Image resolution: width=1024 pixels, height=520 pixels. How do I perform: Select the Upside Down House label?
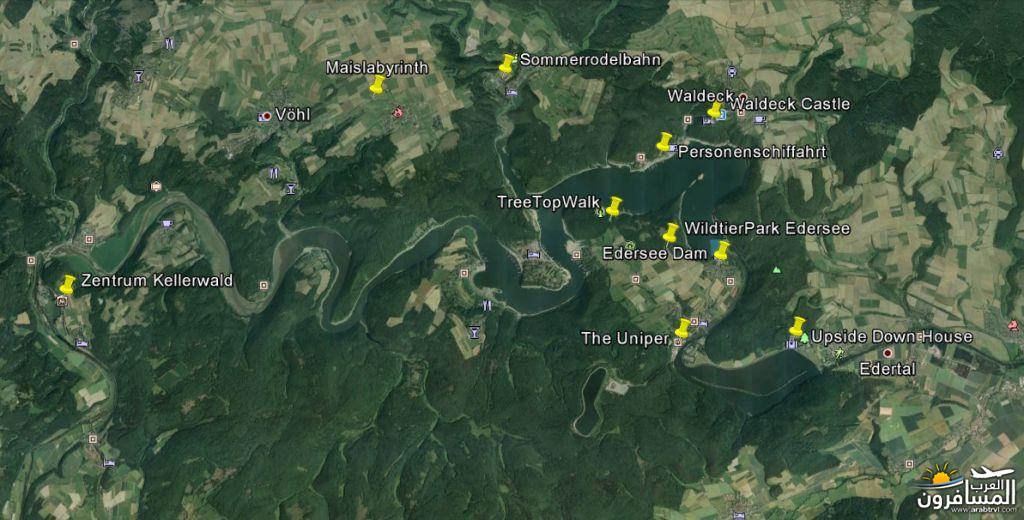[891, 337]
